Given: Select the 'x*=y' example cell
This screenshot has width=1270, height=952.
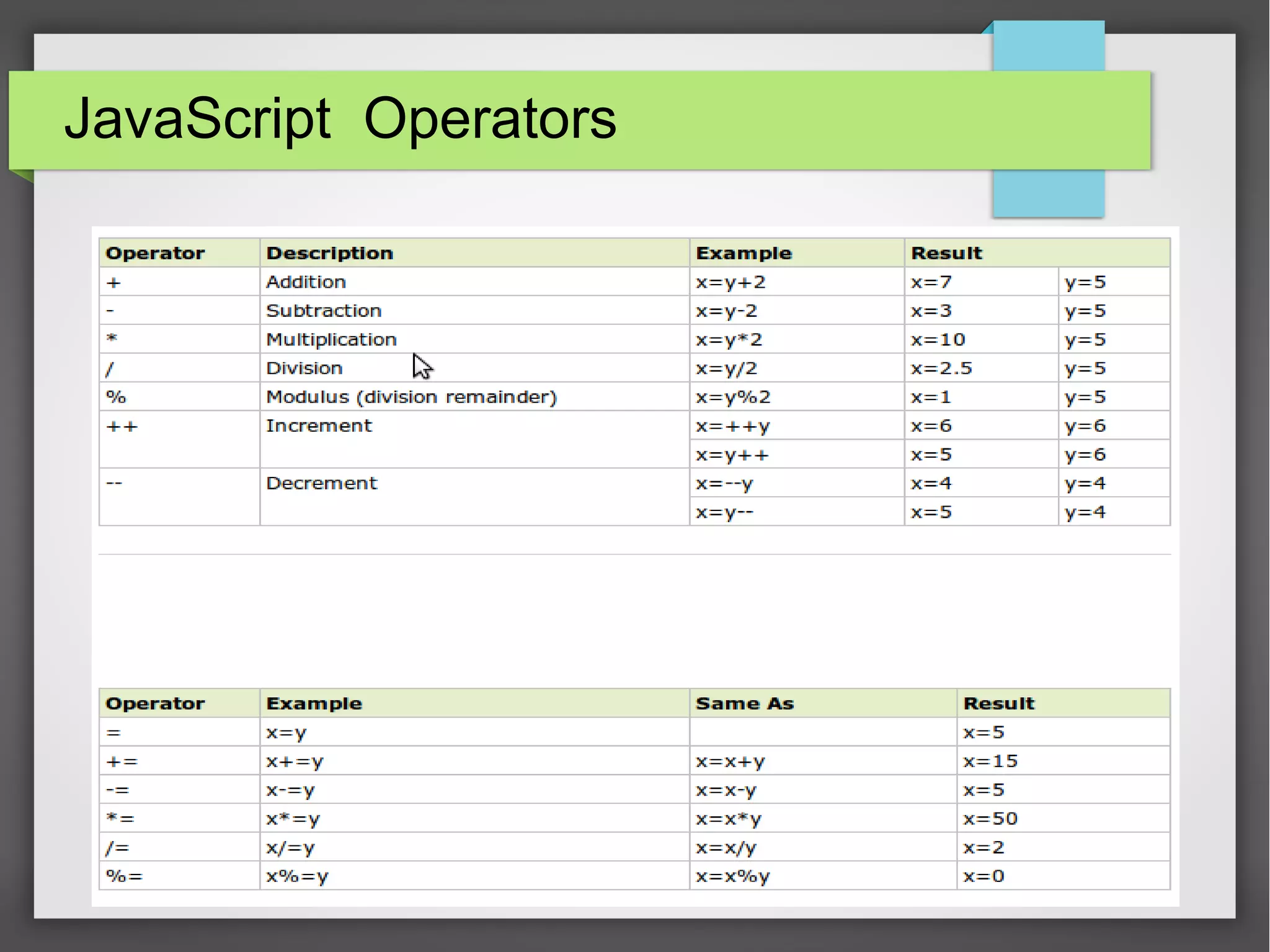Looking at the screenshot, I should 474,818.
